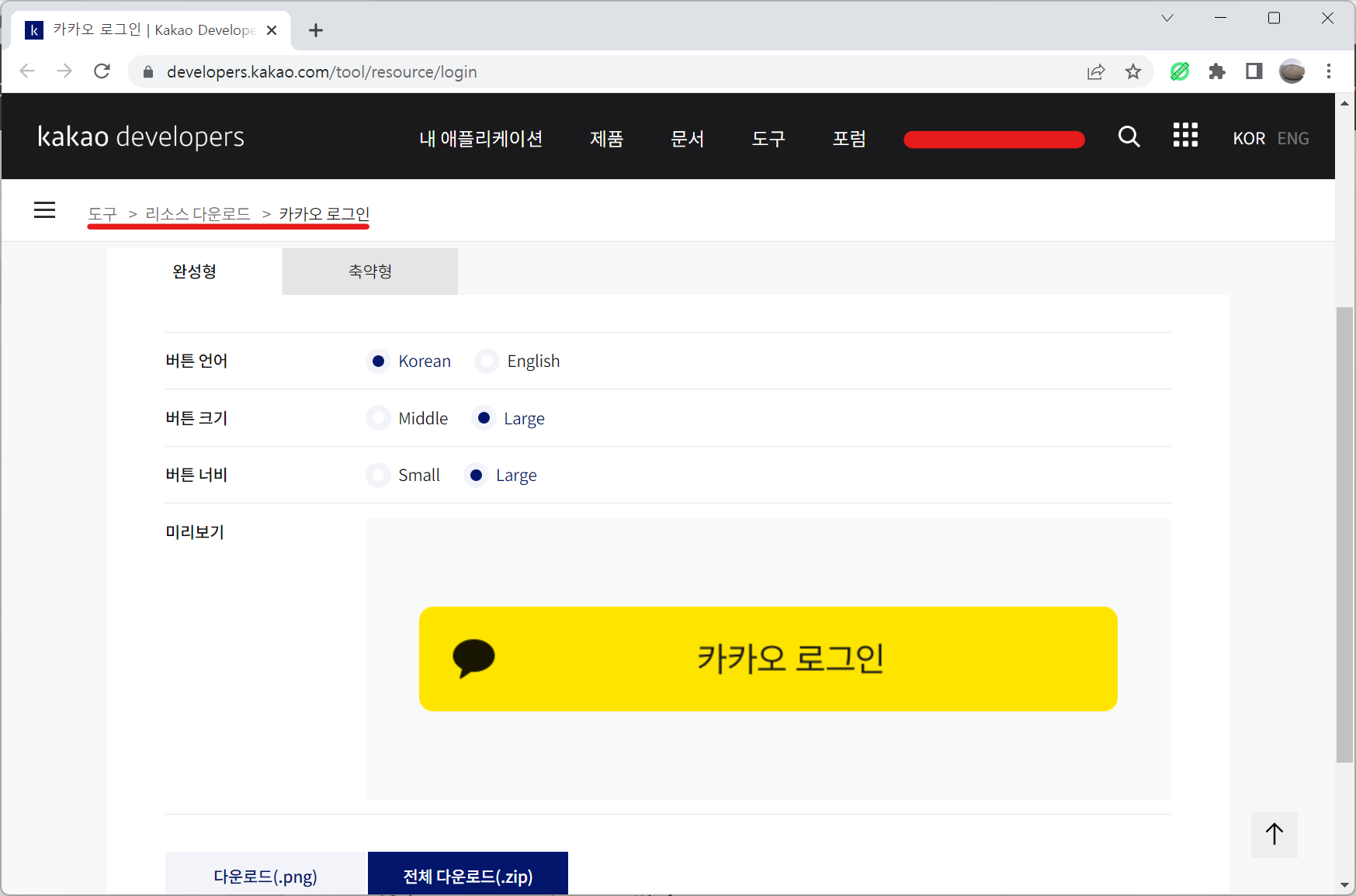Click the address bar URL

point(322,72)
